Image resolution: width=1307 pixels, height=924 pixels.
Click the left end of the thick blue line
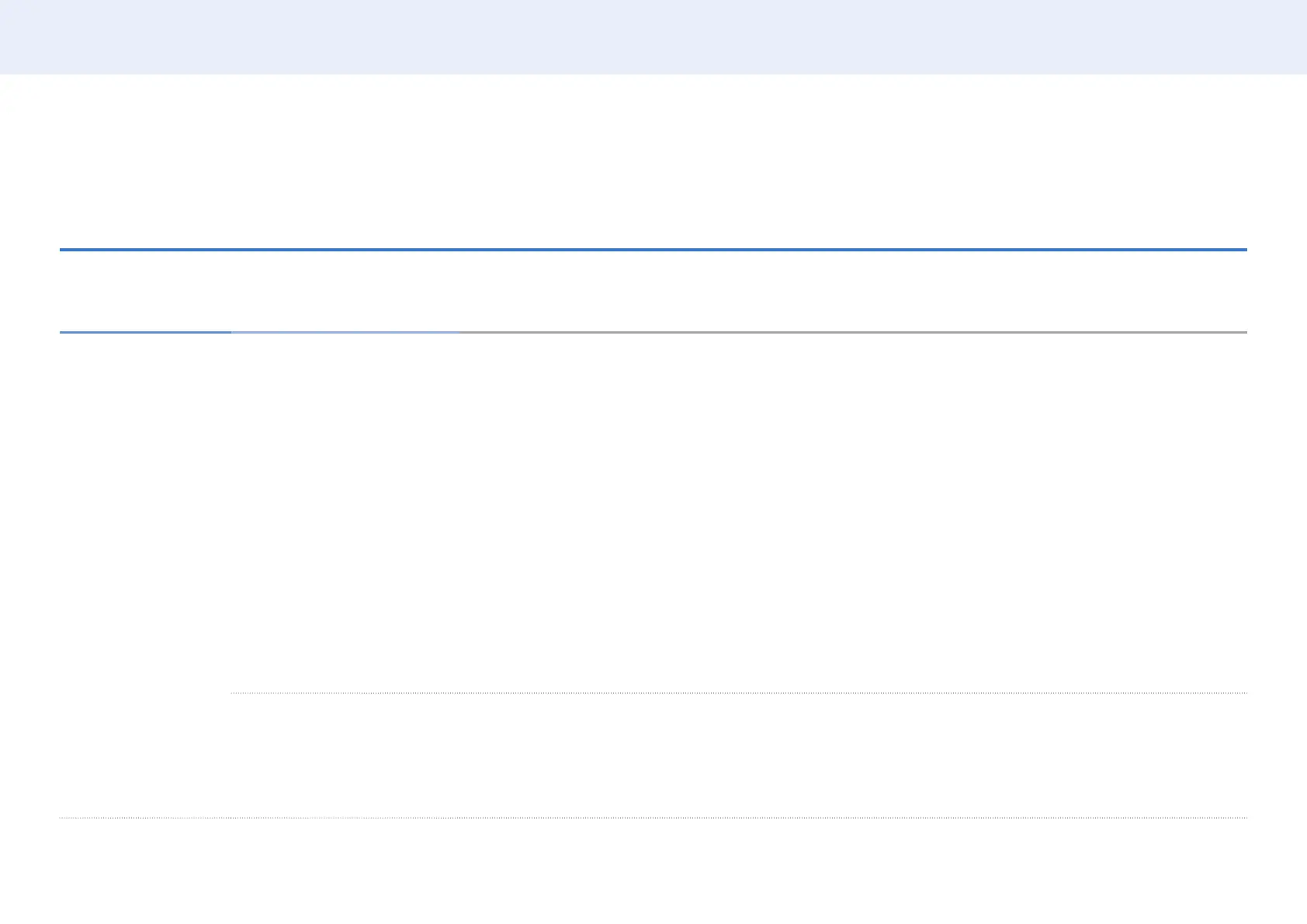[x=62, y=250]
